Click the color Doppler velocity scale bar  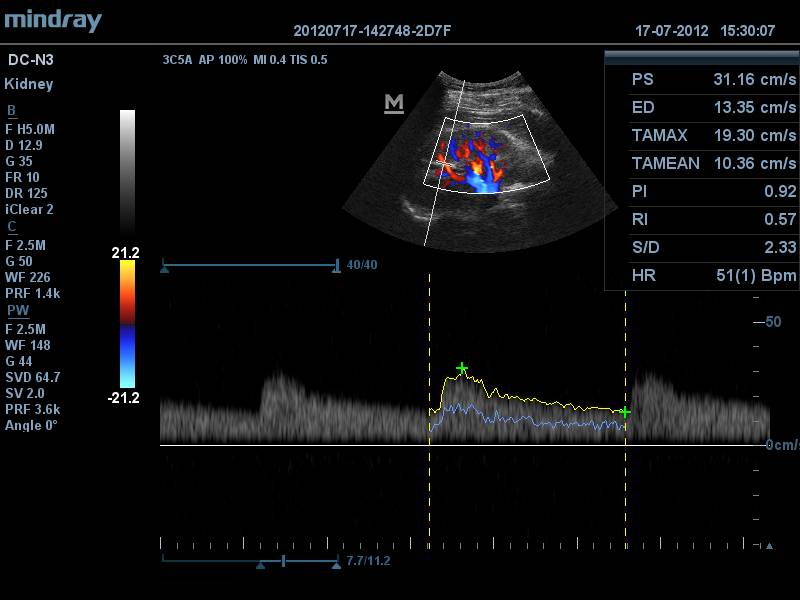[128, 324]
